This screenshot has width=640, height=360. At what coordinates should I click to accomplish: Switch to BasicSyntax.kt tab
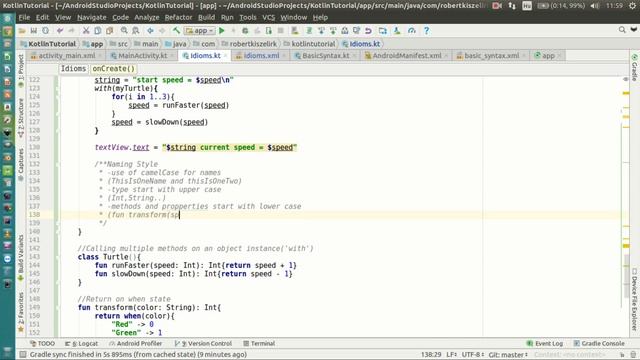[325, 56]
